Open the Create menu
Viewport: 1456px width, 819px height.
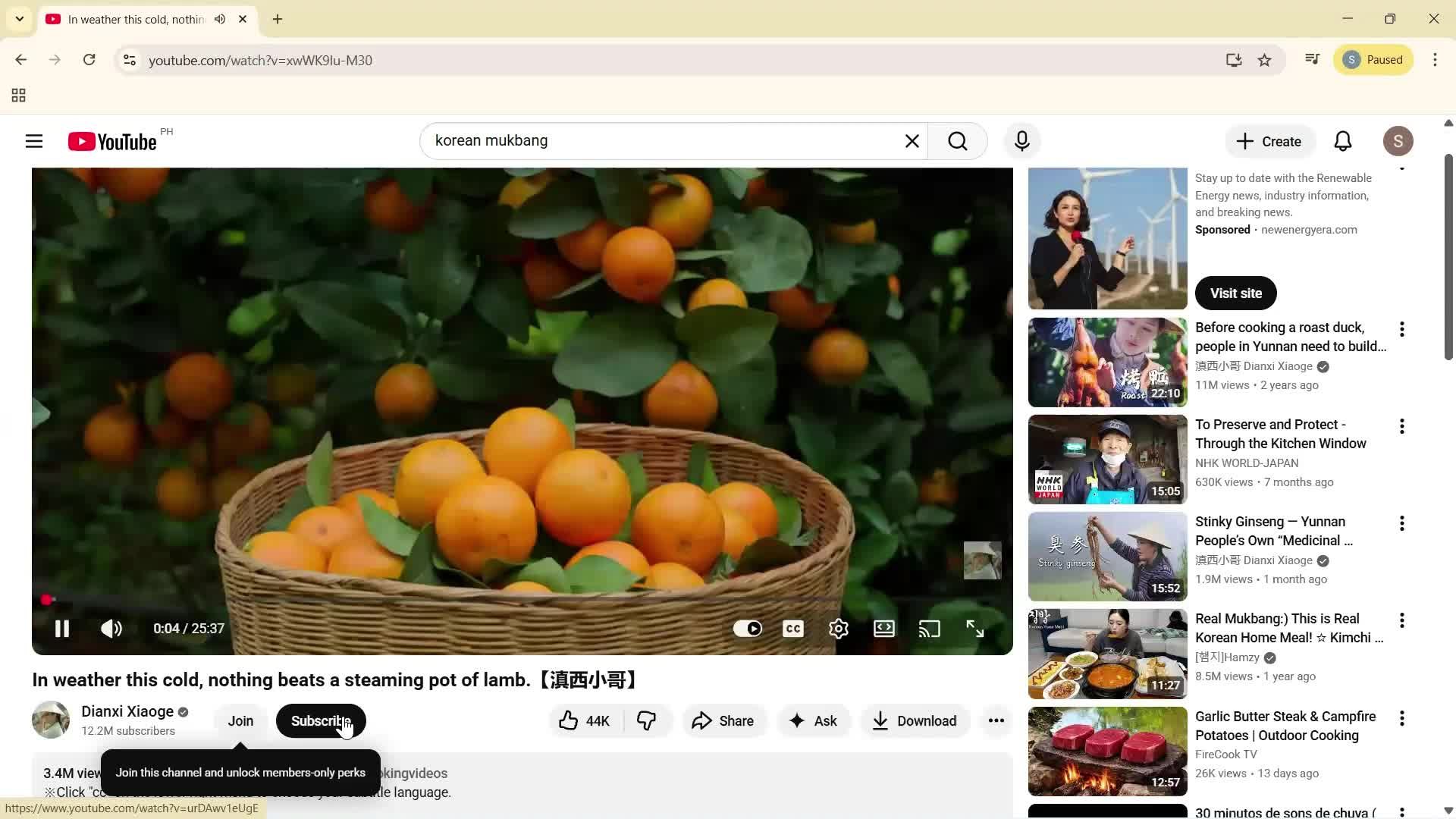point(1269,141)
